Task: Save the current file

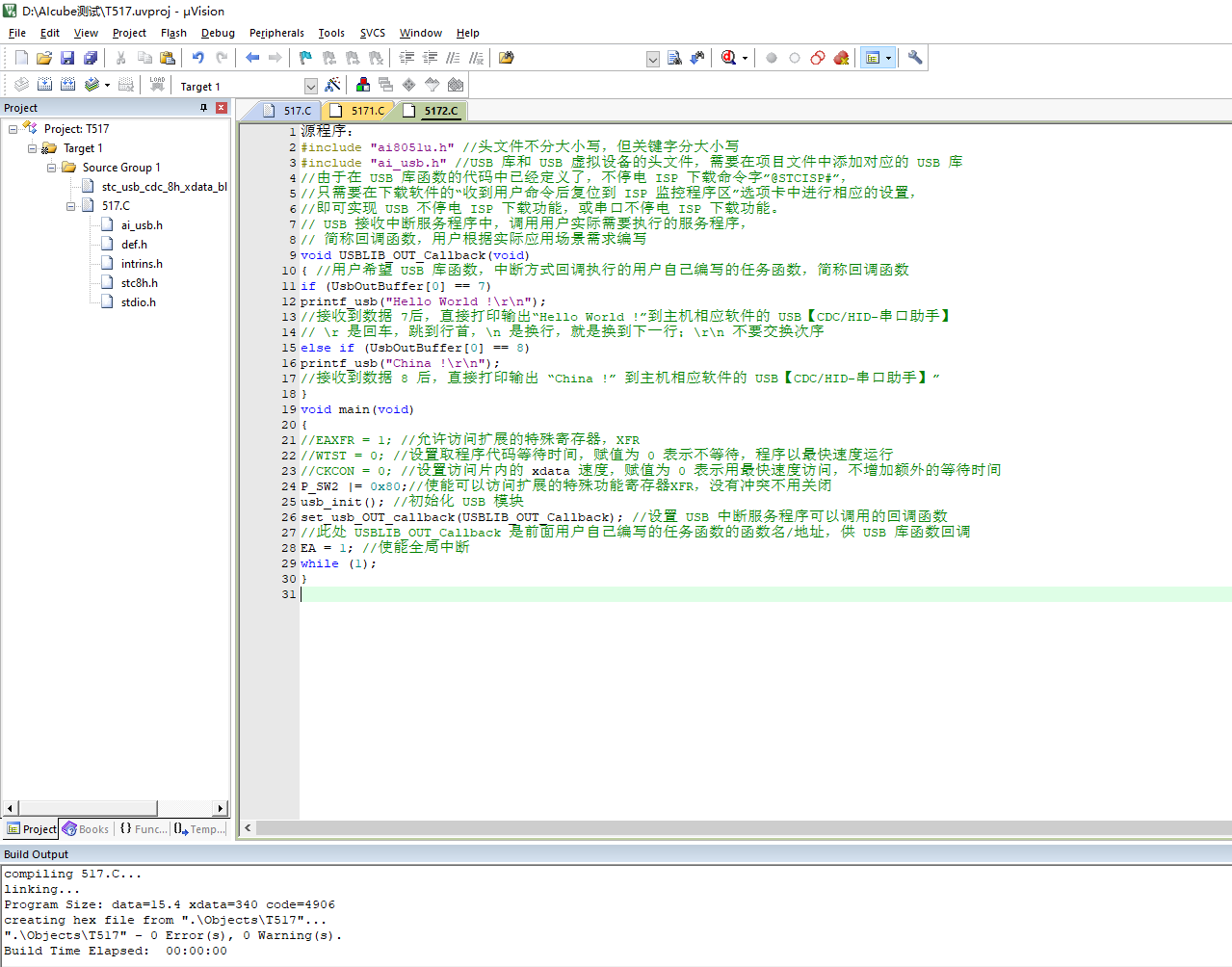Action: 67,58
